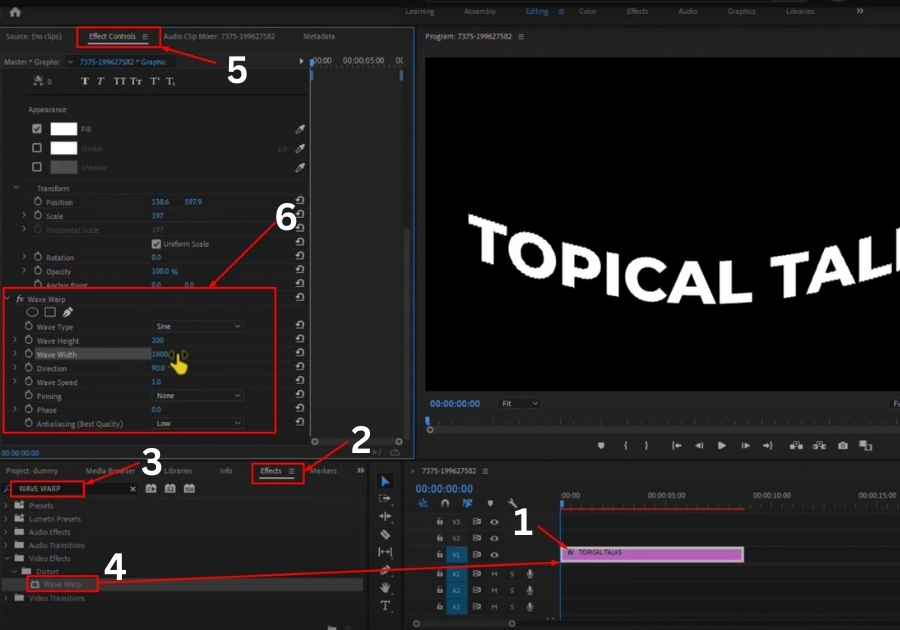Screen dimensions: 900x630
Task: Open the Antialiasing dropdown
Action: click(198, 423)
